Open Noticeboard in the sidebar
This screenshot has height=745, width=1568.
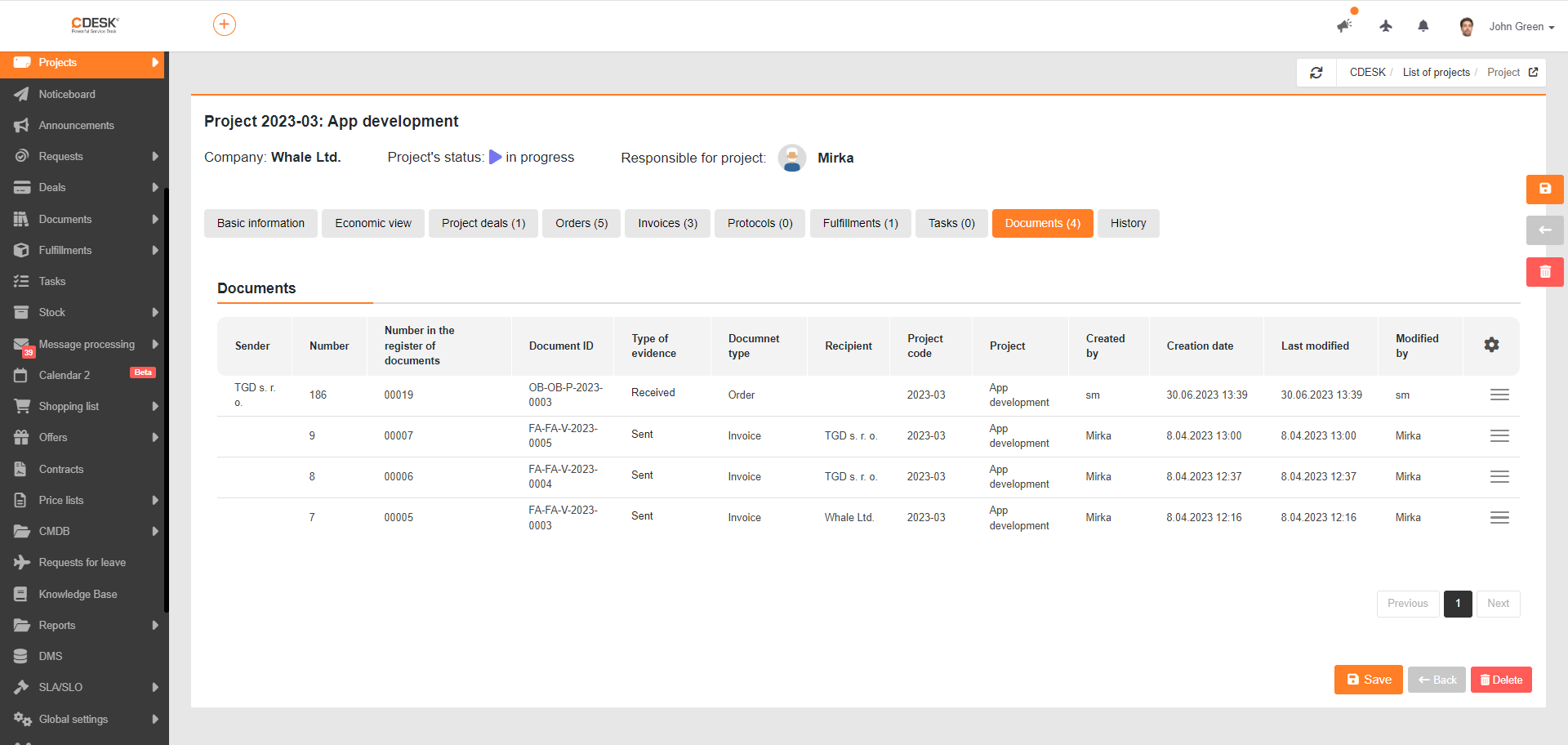point(82,94)
